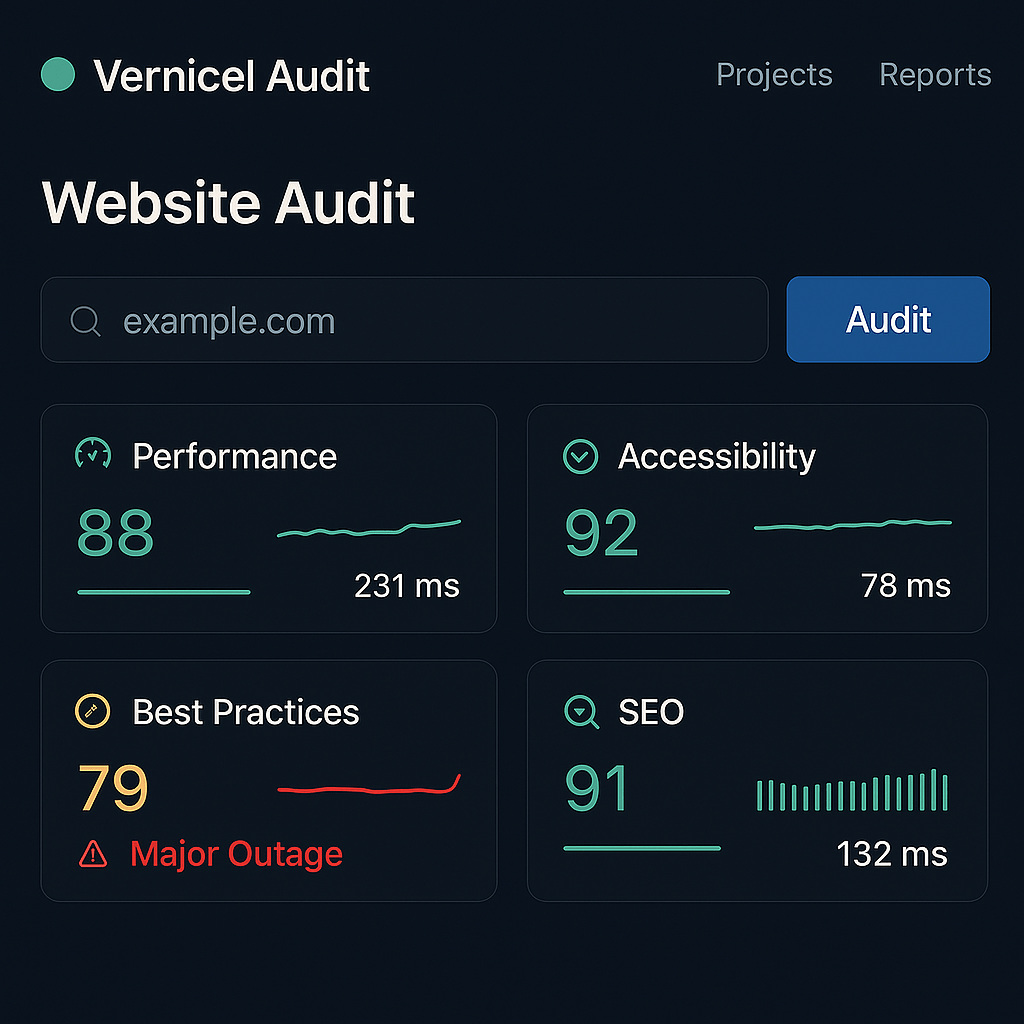Click the Major Outage status text

tap(236, 854)
